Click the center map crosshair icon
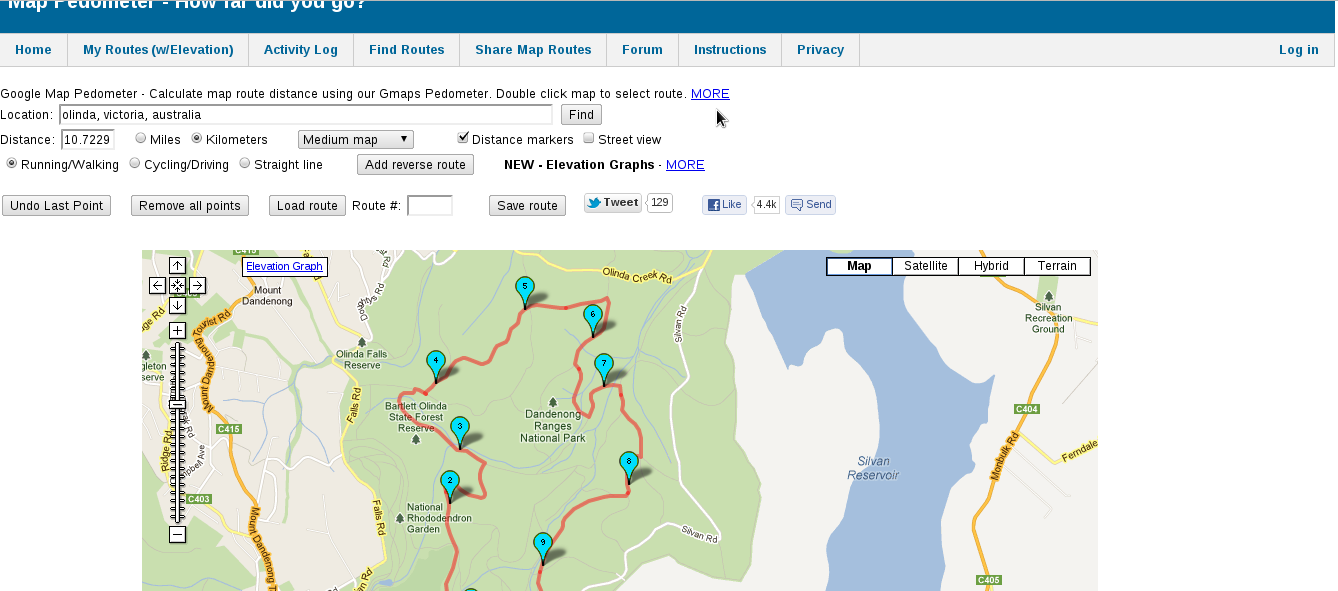 point(177,285)
